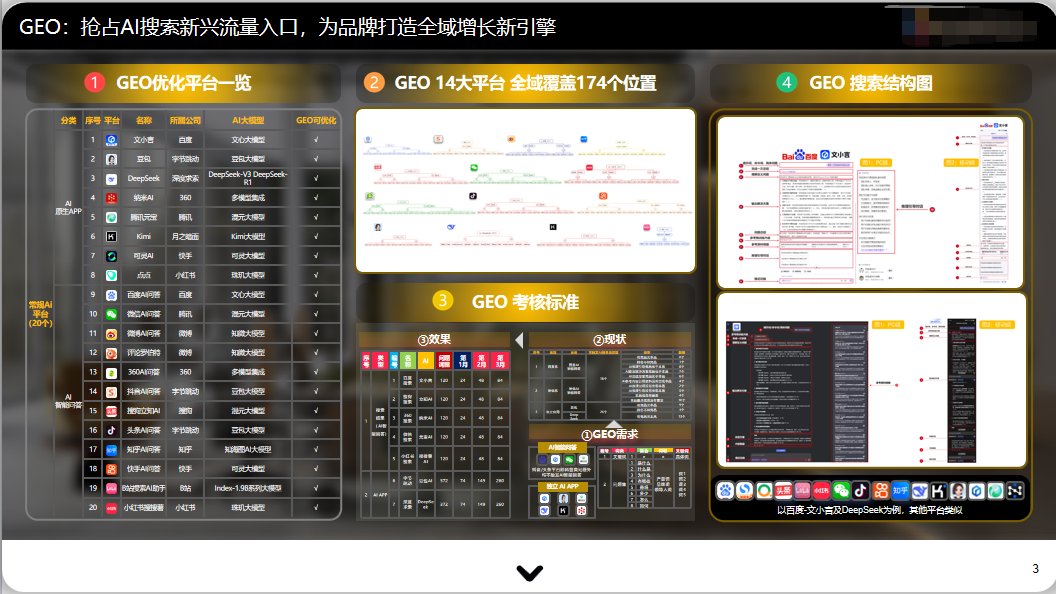Click the Kimi大模型 cell

[x=248, y=237]
